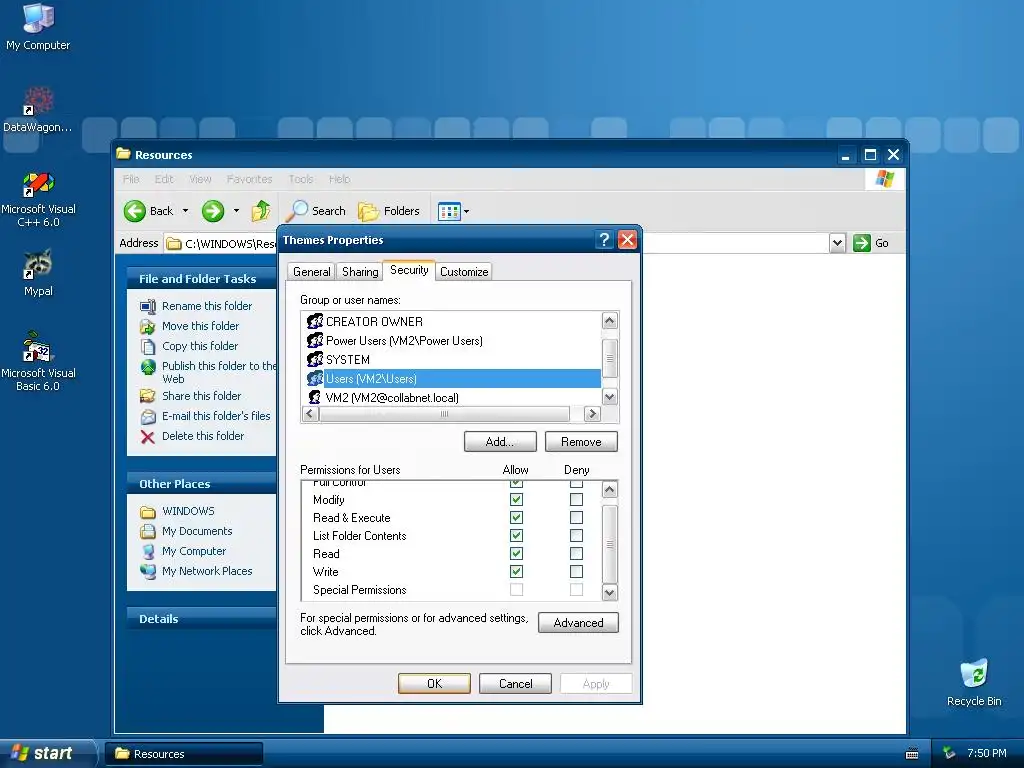1024x768 pixels.
Task: Open Advanced security settings
Action: 579,623
